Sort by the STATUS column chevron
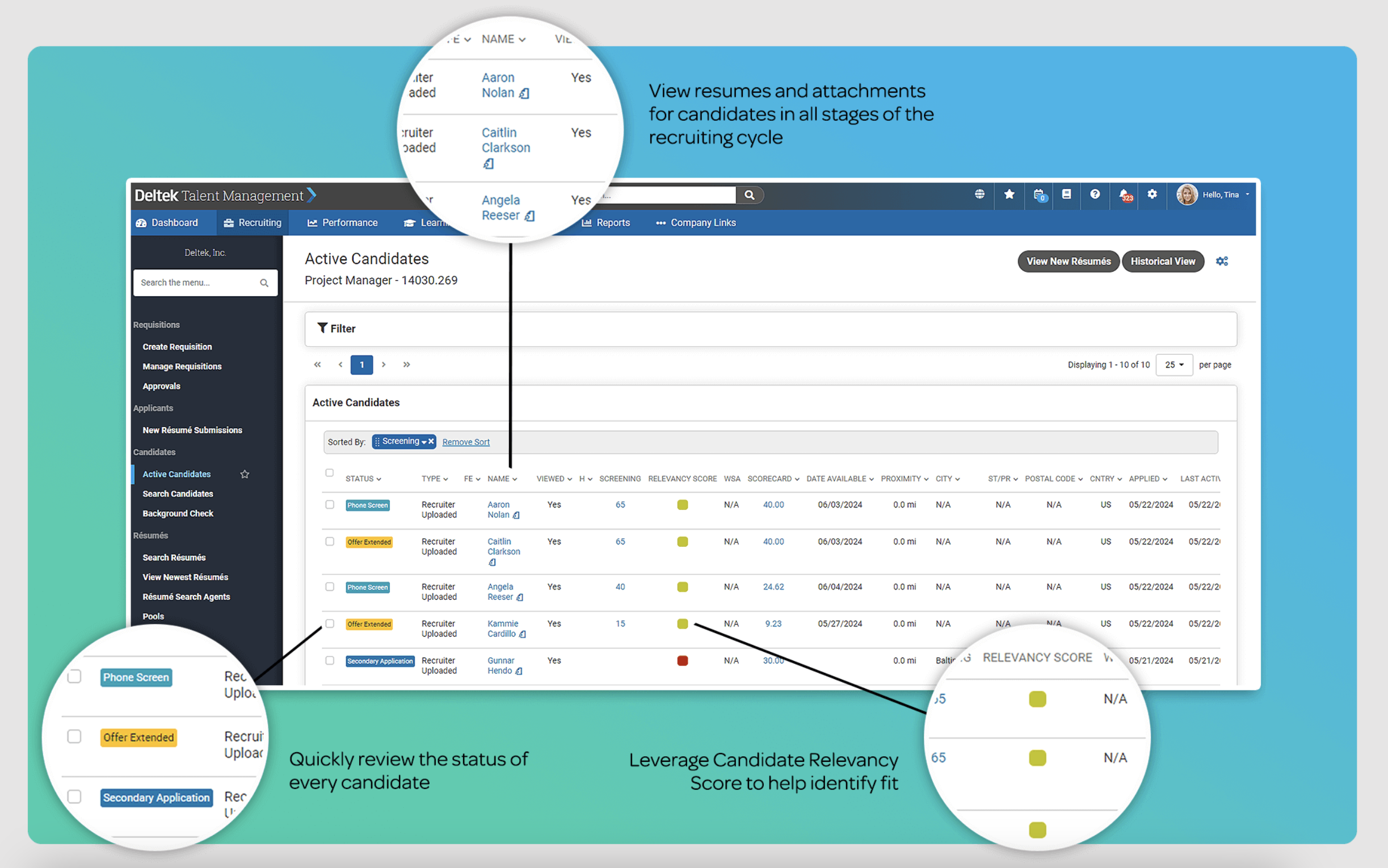 coord(379,479)
